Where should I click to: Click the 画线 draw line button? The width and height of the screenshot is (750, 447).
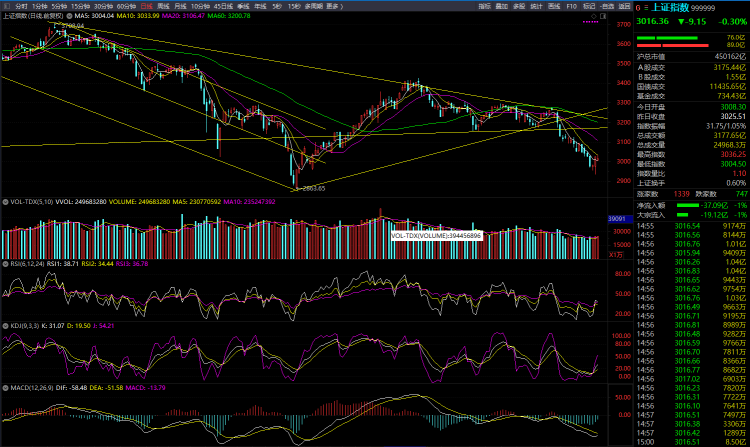(x=554, y=6)
